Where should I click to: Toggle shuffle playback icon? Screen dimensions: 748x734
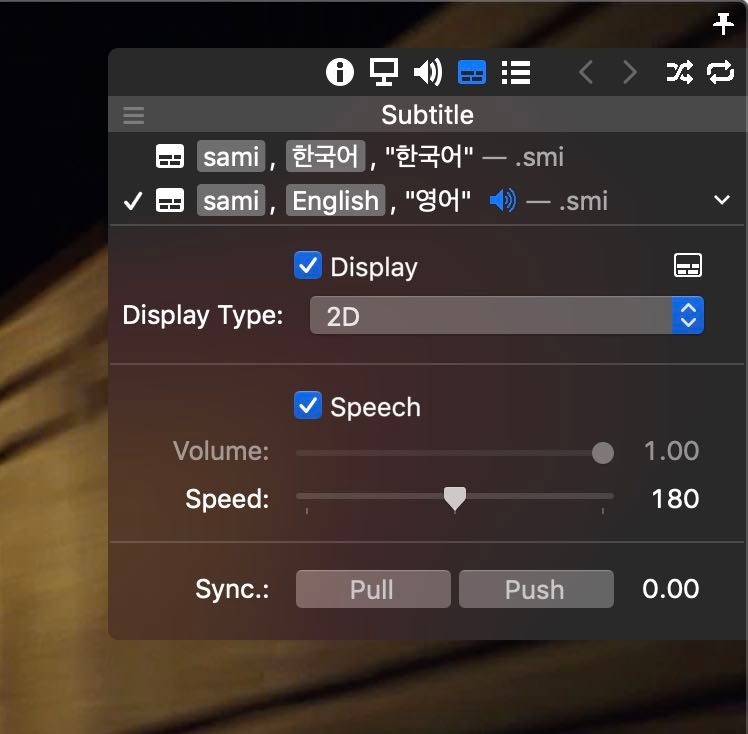pyautogui.click(x=679, y=72)
